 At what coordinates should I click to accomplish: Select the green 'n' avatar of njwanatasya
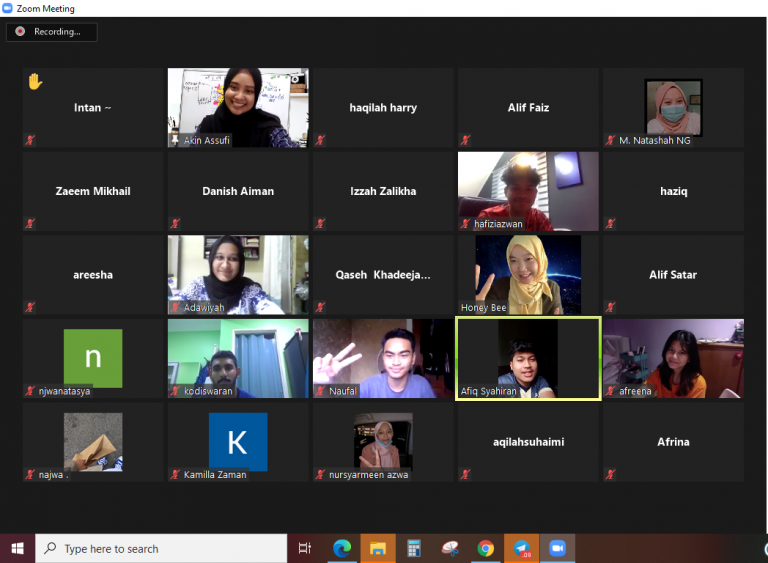[x=92, y=358]
